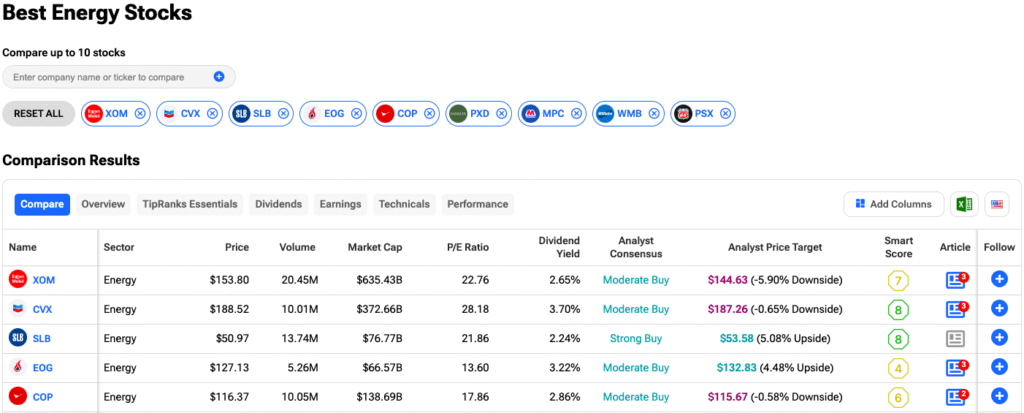Click the 3.70% dividend yield for CVX
Viewport: 1024px width, 413px height.
pos(564,309)
